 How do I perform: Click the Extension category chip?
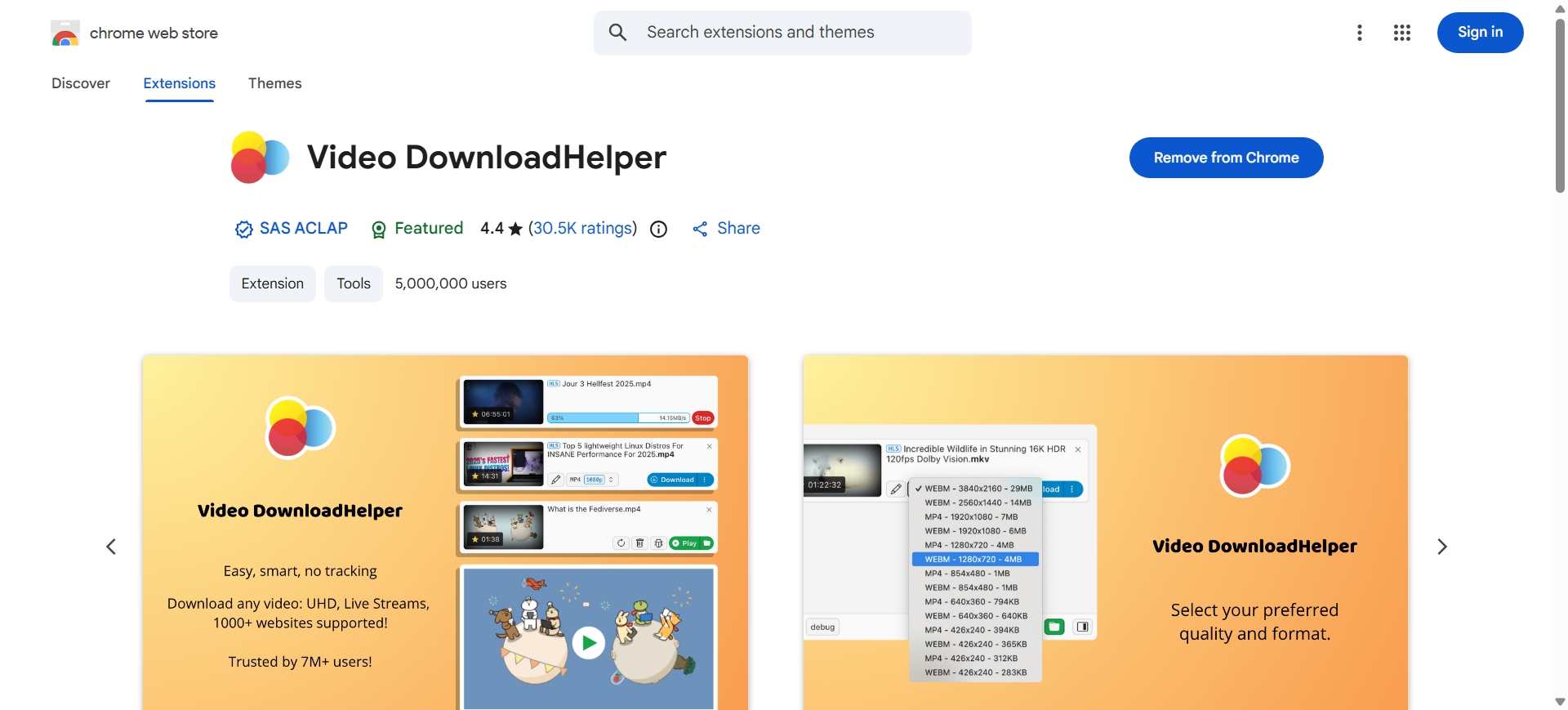point(273,284)
